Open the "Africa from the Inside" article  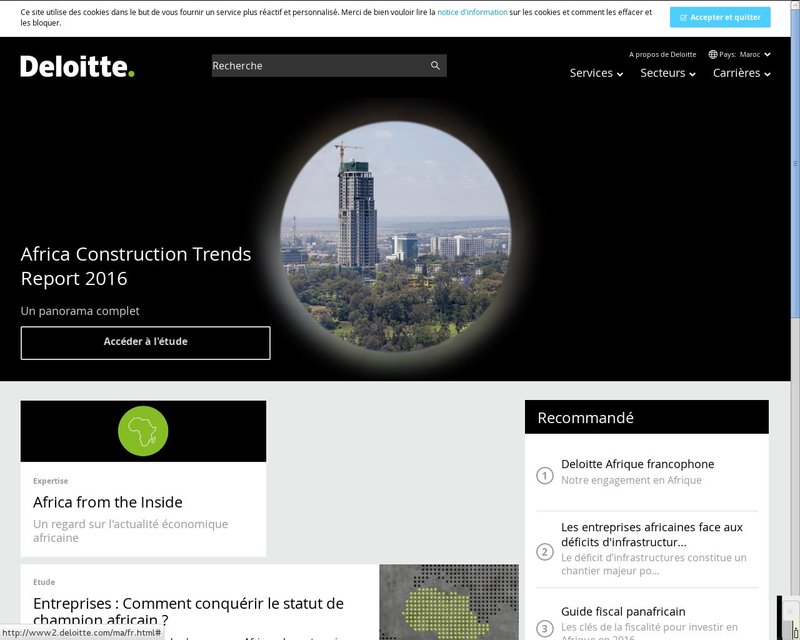(x=108, y=502)
